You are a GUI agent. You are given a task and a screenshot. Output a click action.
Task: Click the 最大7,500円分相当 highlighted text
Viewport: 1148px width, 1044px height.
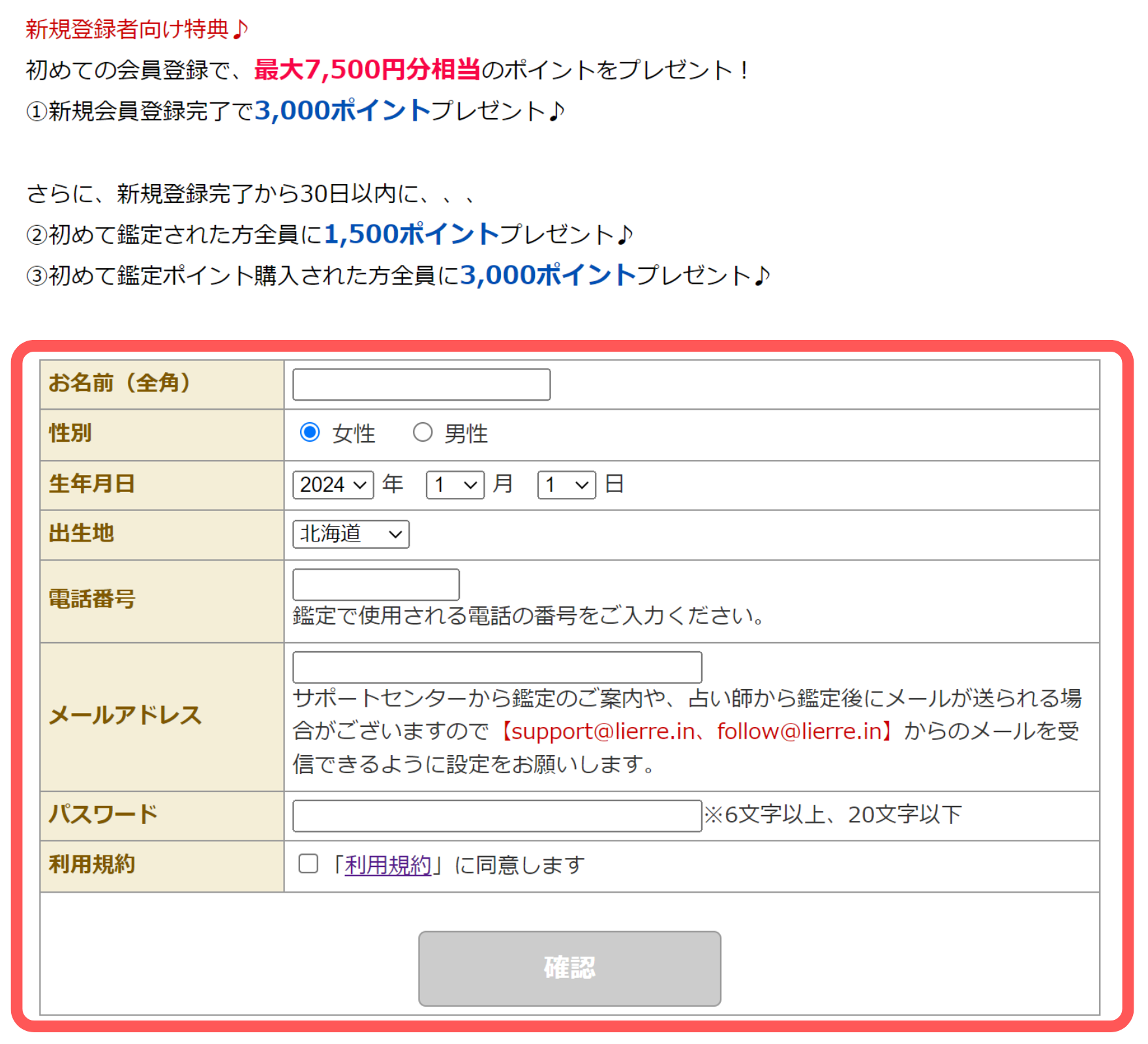367,70
